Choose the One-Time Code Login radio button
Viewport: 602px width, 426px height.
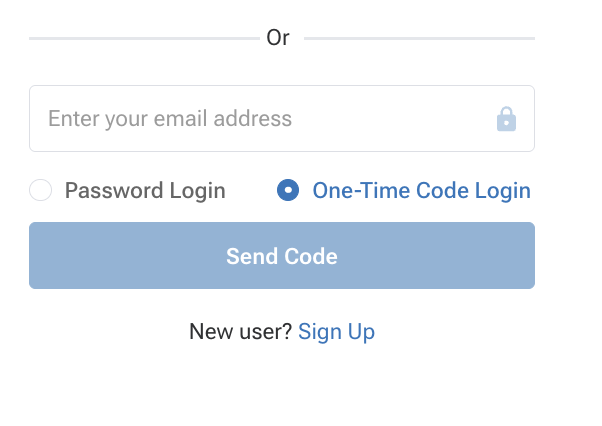click(288, 190)
